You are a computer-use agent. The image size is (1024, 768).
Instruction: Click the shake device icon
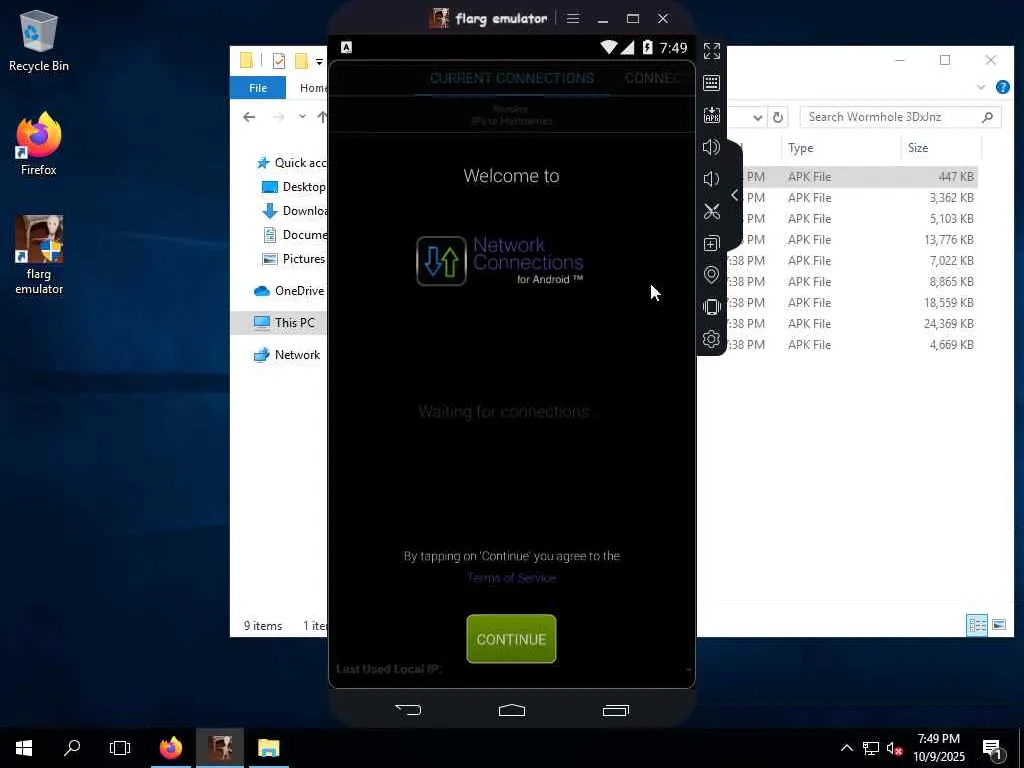pos(711,307)
